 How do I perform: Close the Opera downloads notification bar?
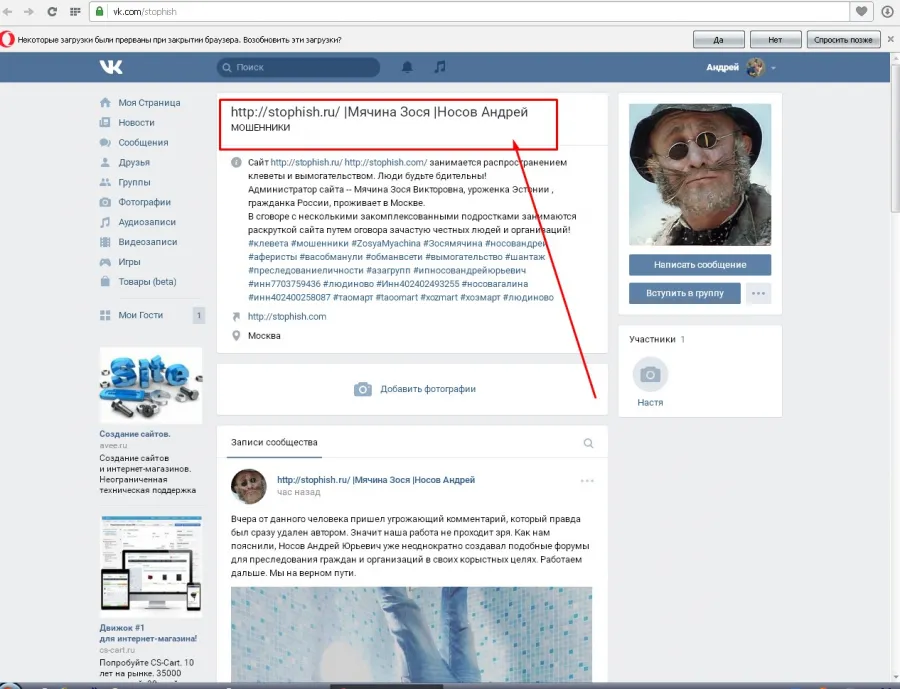(x=891, y=39)
